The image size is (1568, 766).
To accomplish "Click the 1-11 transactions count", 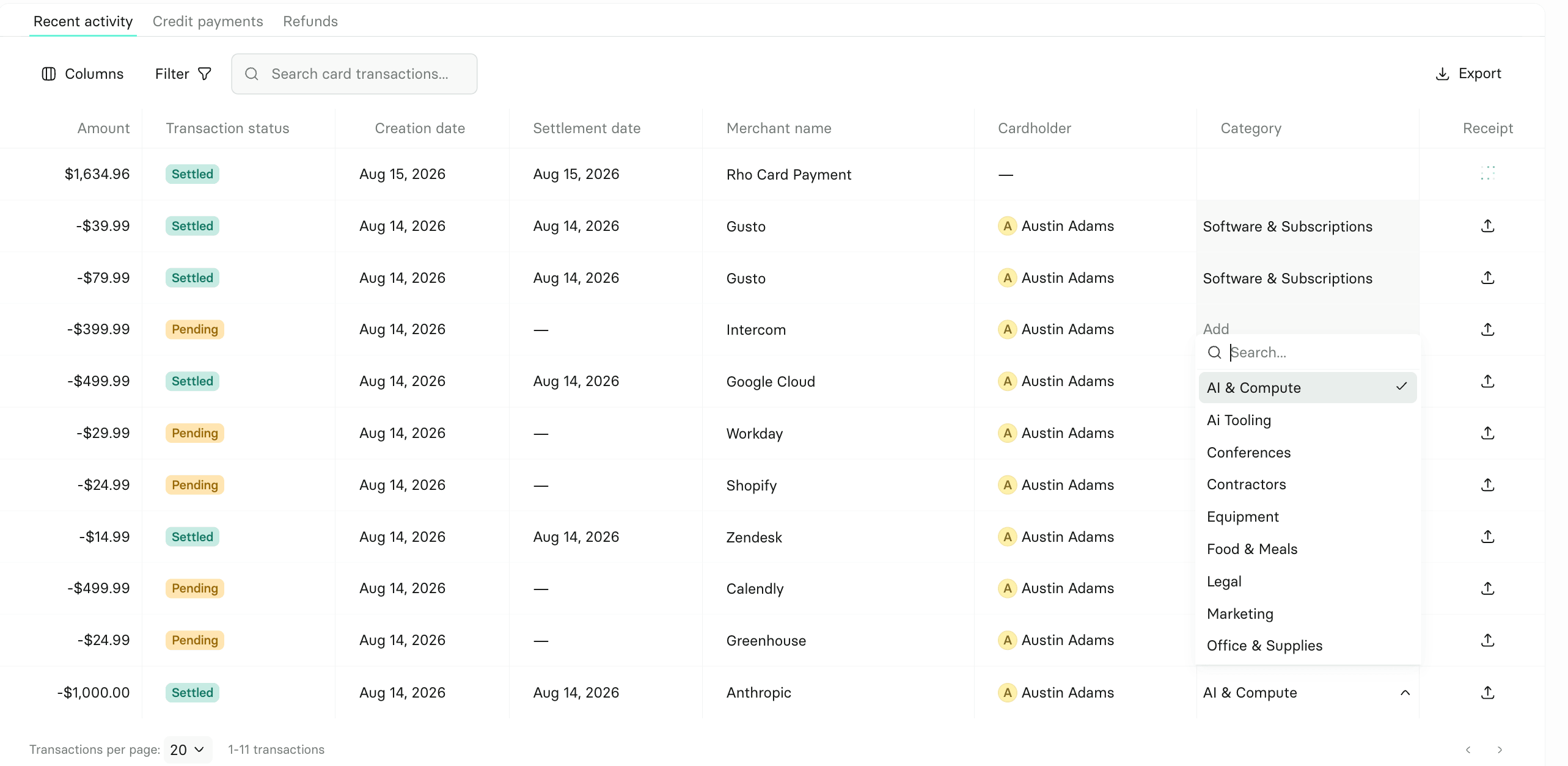I will pyautogui.click(x=276, y=750).
